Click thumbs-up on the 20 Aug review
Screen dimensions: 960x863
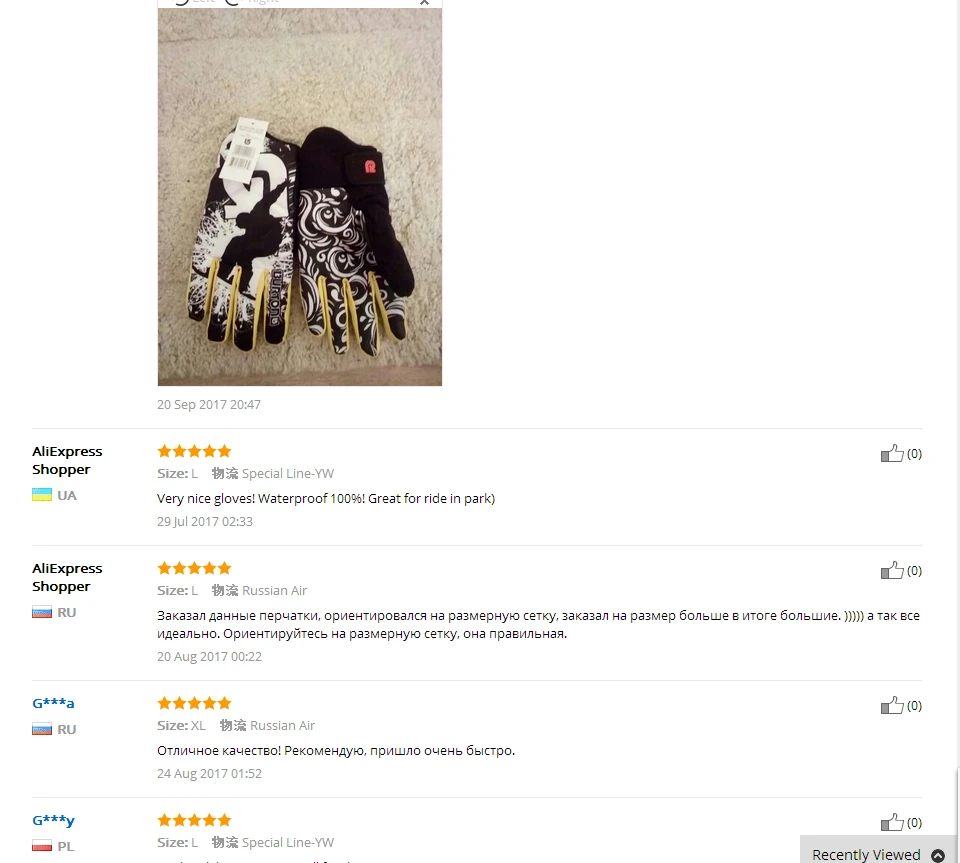[892, 570]
